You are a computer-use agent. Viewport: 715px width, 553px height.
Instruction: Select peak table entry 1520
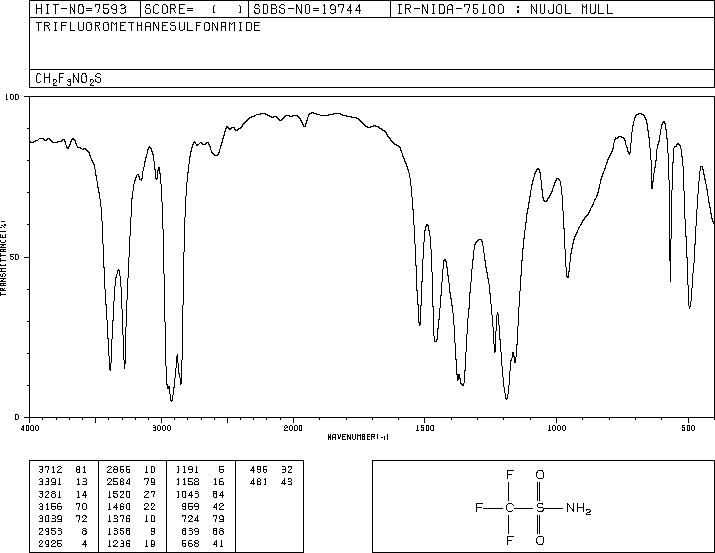(119, 494)
